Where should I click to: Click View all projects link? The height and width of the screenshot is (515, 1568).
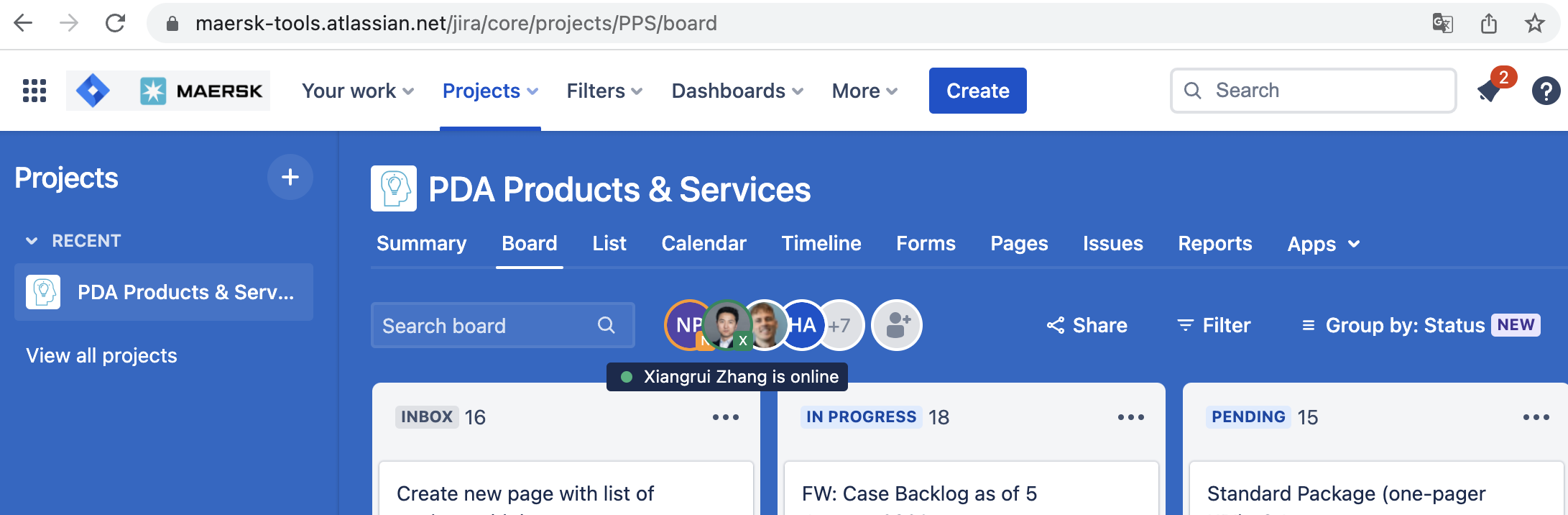point(101,355)
